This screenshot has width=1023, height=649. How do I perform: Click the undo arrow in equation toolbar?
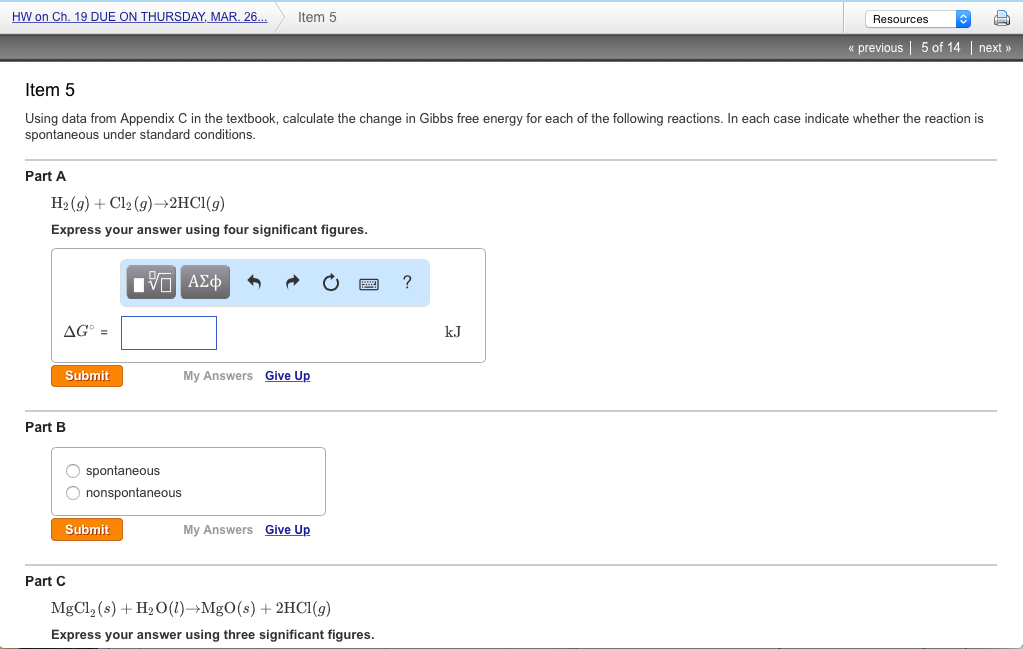[x=254, y=282]
